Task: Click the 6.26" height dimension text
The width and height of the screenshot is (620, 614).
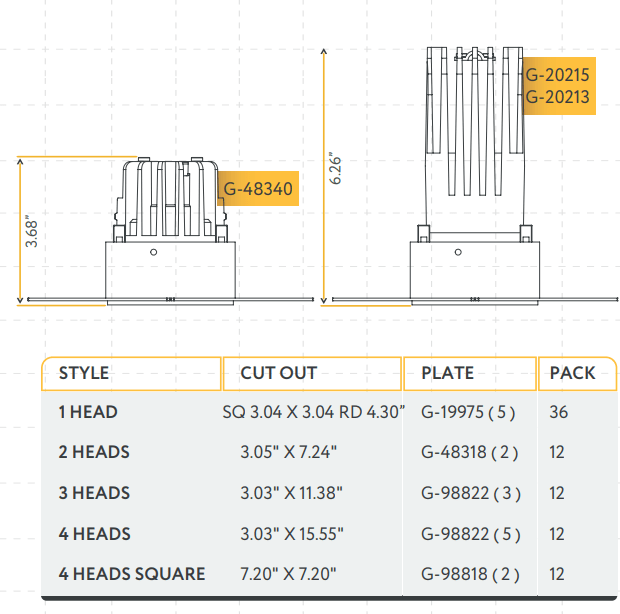Action: 336,170
